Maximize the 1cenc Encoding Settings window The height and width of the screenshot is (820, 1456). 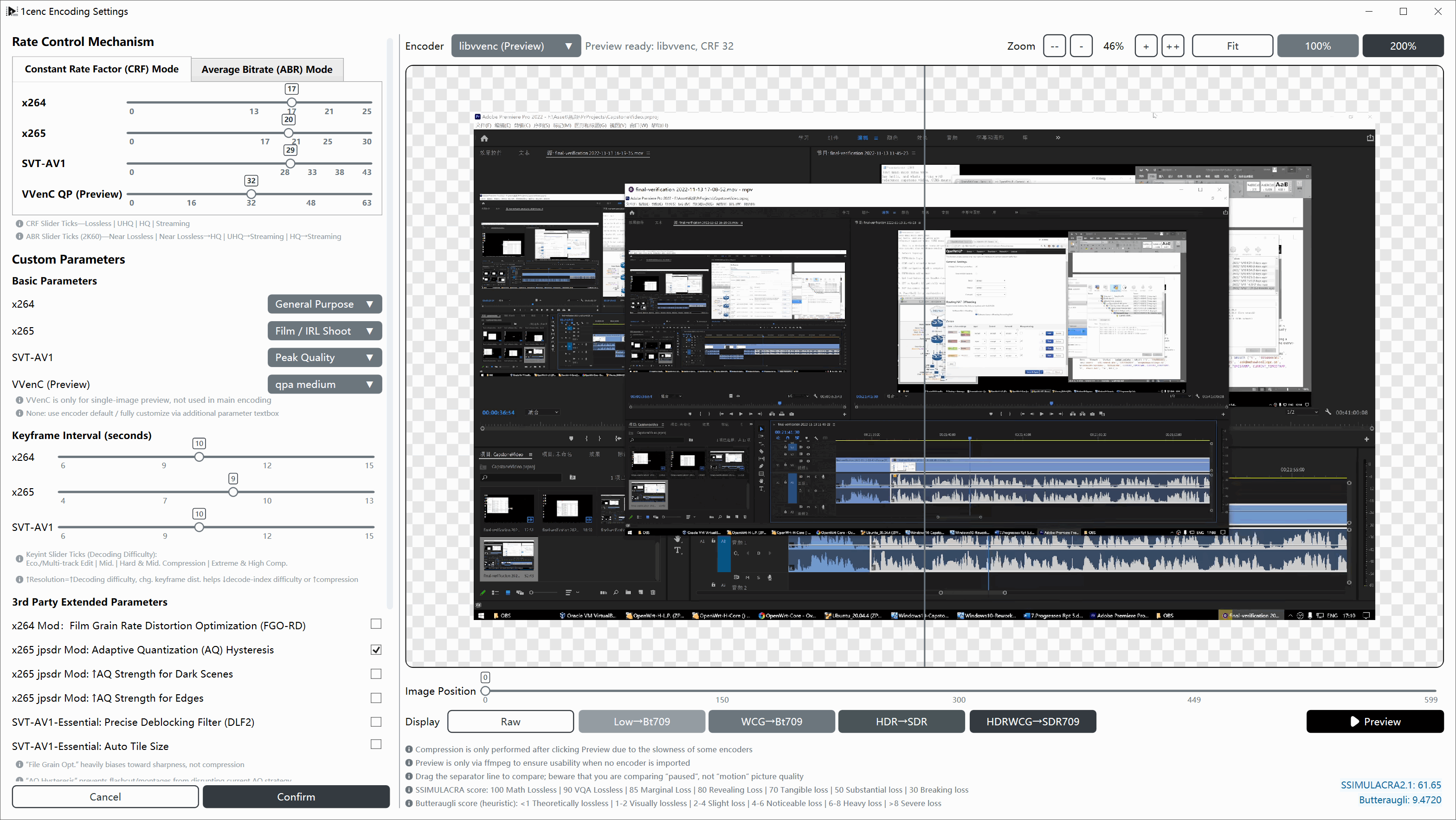[1404, 11]
